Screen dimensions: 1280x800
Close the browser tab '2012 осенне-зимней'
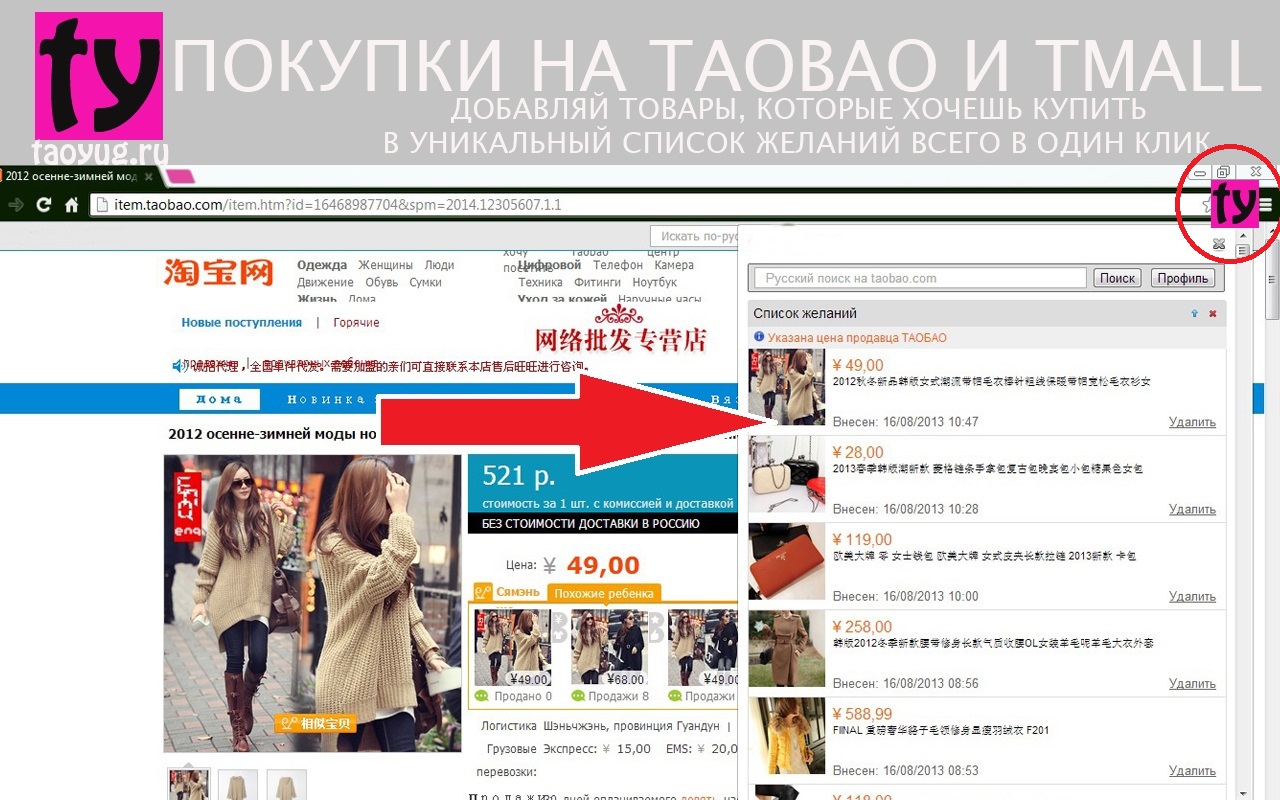149,176
